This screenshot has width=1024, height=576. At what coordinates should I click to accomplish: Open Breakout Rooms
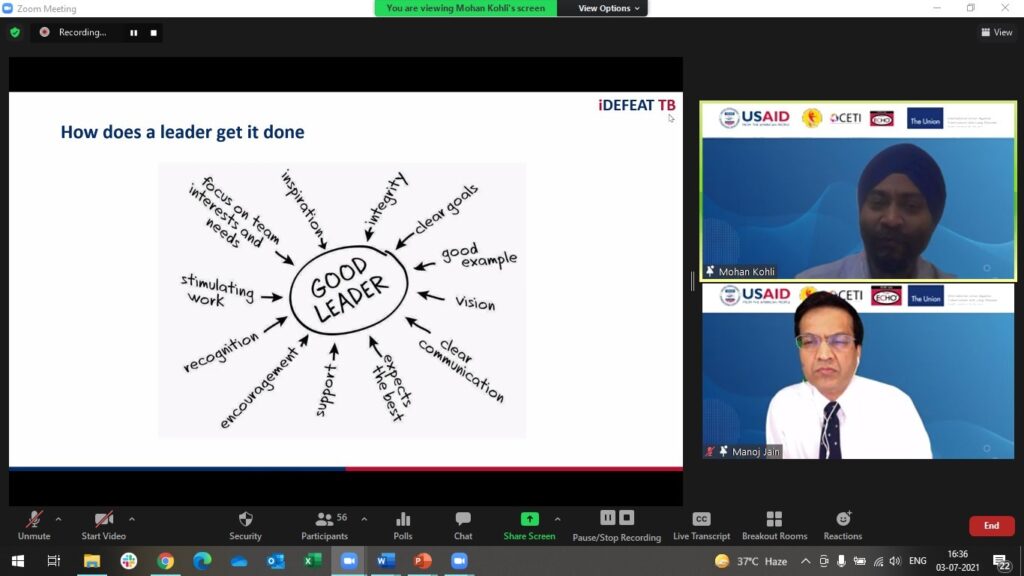774,520
